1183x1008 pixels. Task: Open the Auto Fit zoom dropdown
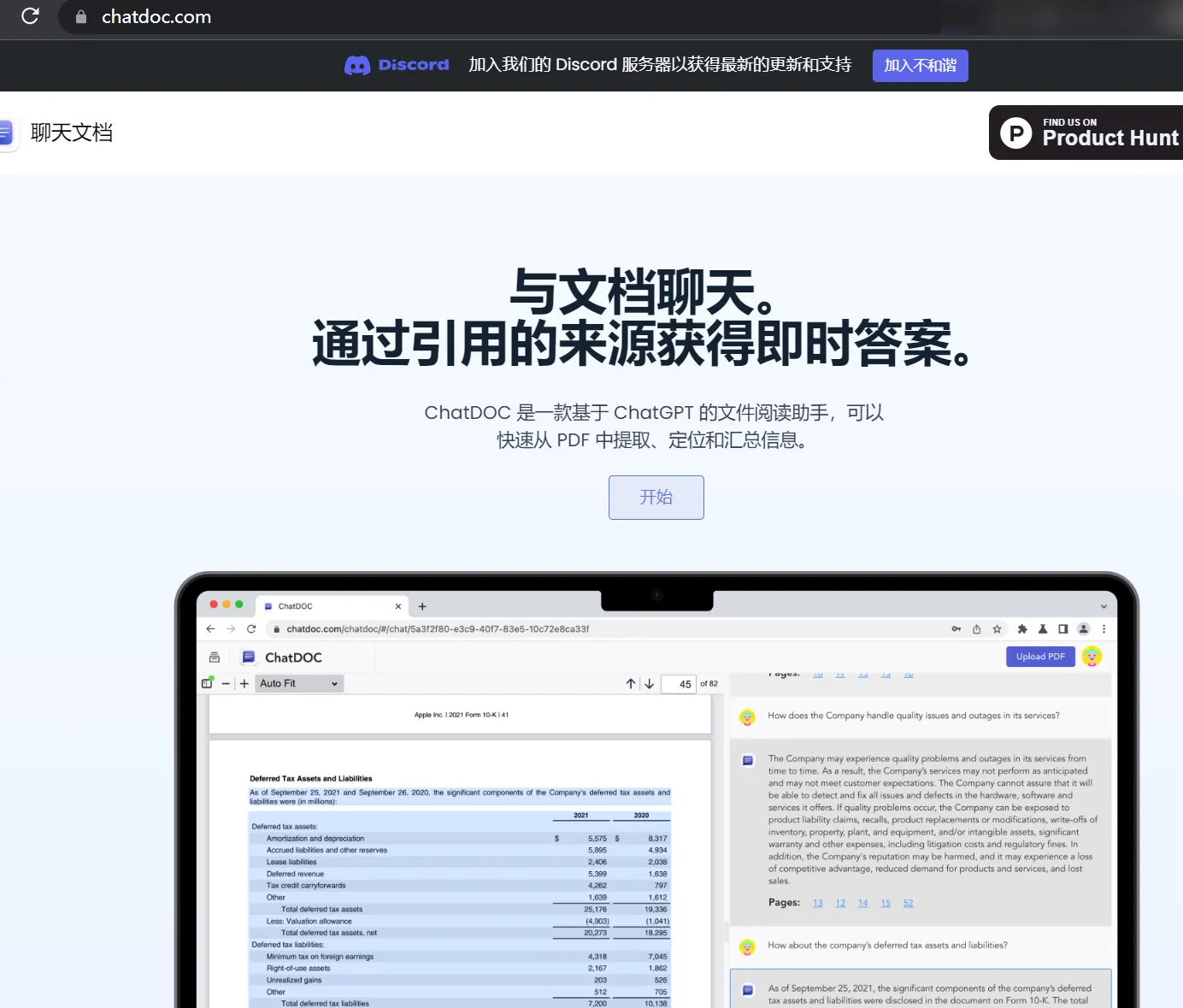[298, 683]
